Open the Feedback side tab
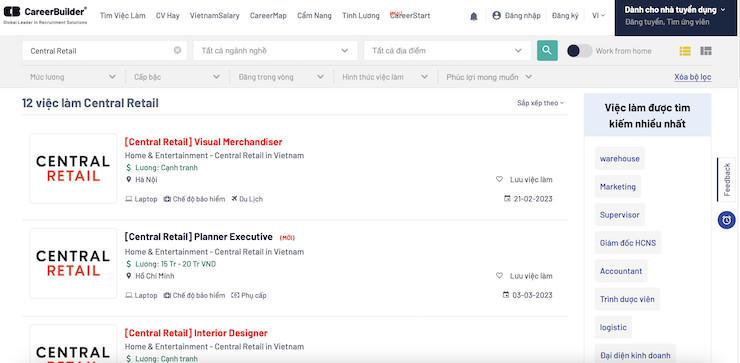 coord(727,179)
